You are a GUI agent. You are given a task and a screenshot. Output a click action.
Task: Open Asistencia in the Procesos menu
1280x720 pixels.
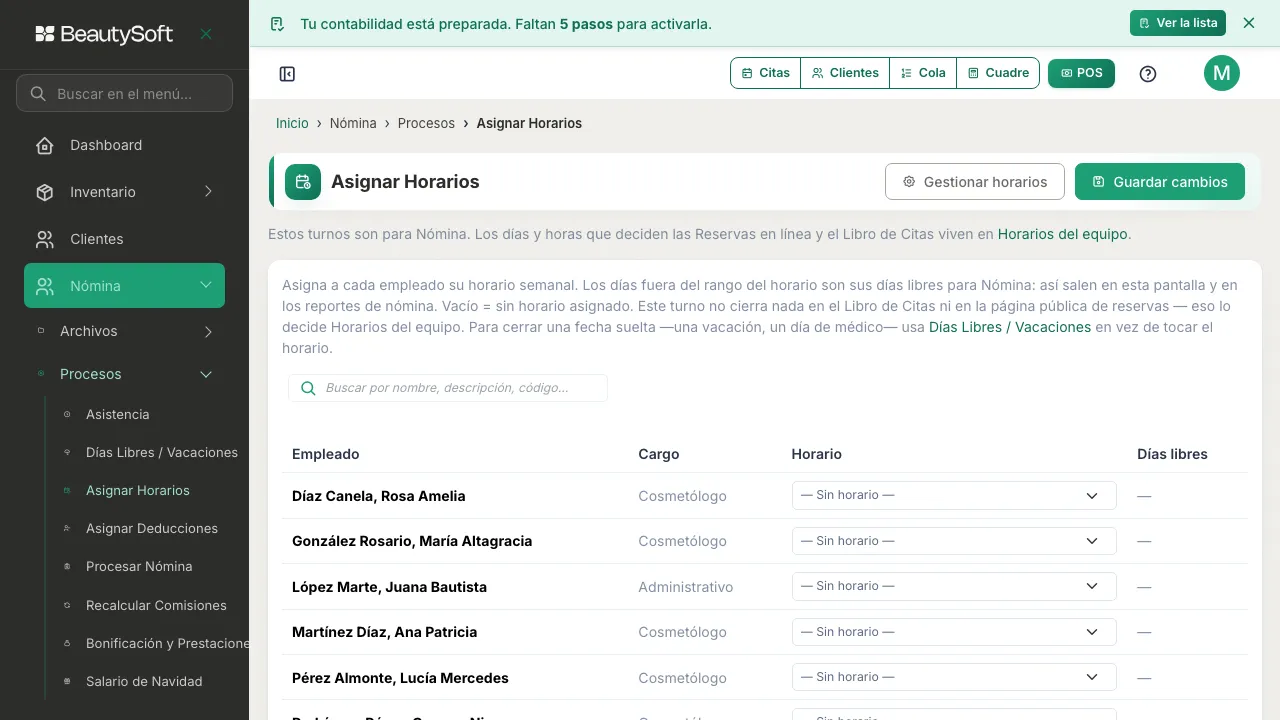(x=117, y=414)
